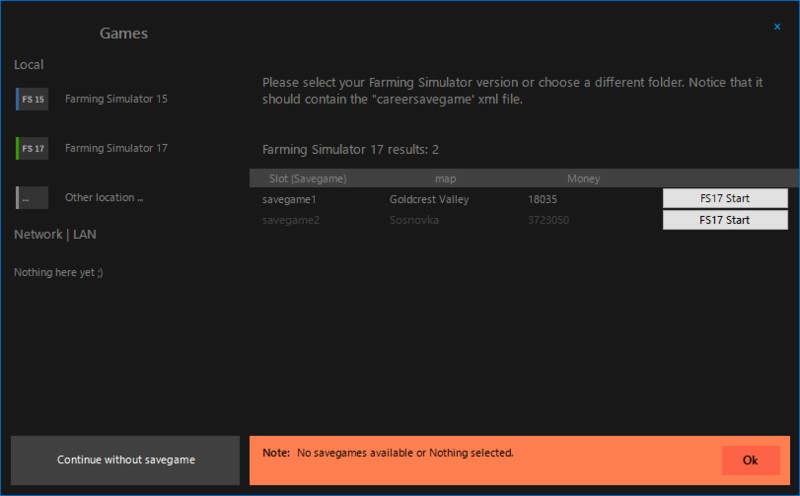Viewport: 800px width, 496px height.
Task: Click the green FS 17 icon badge
Action: (32, 148)
